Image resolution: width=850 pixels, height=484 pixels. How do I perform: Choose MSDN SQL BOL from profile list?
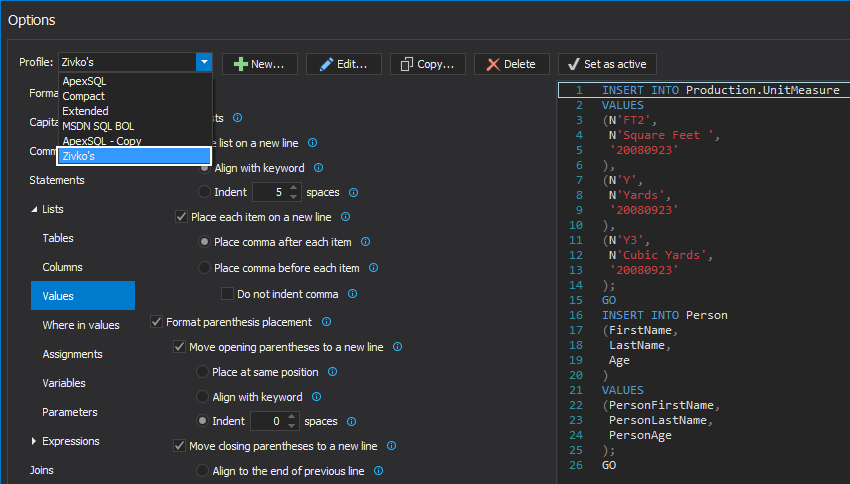coord(98,126)
